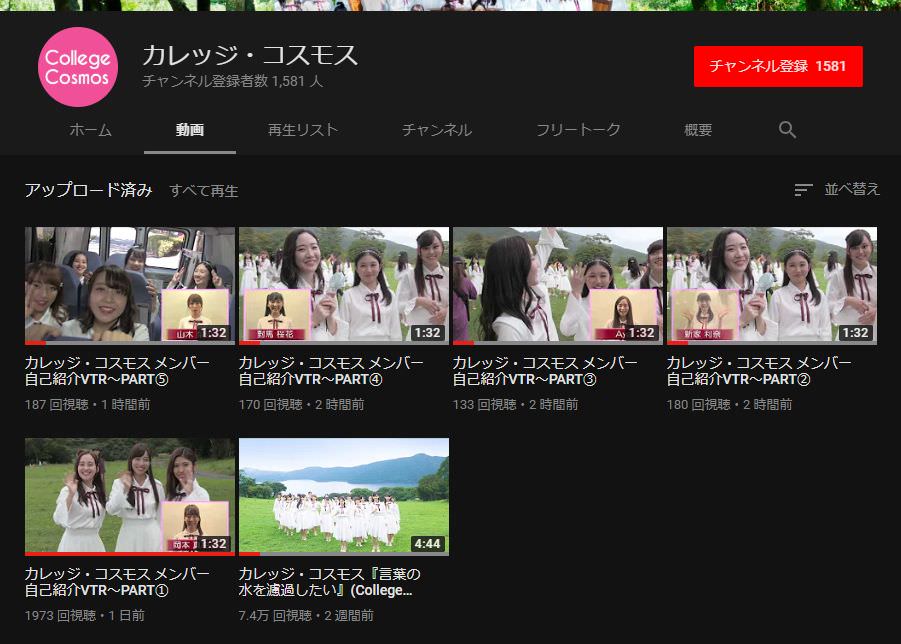
Task: Click 170 回視聴・2 時間前 metadata
Action: [x=302, y=404]
